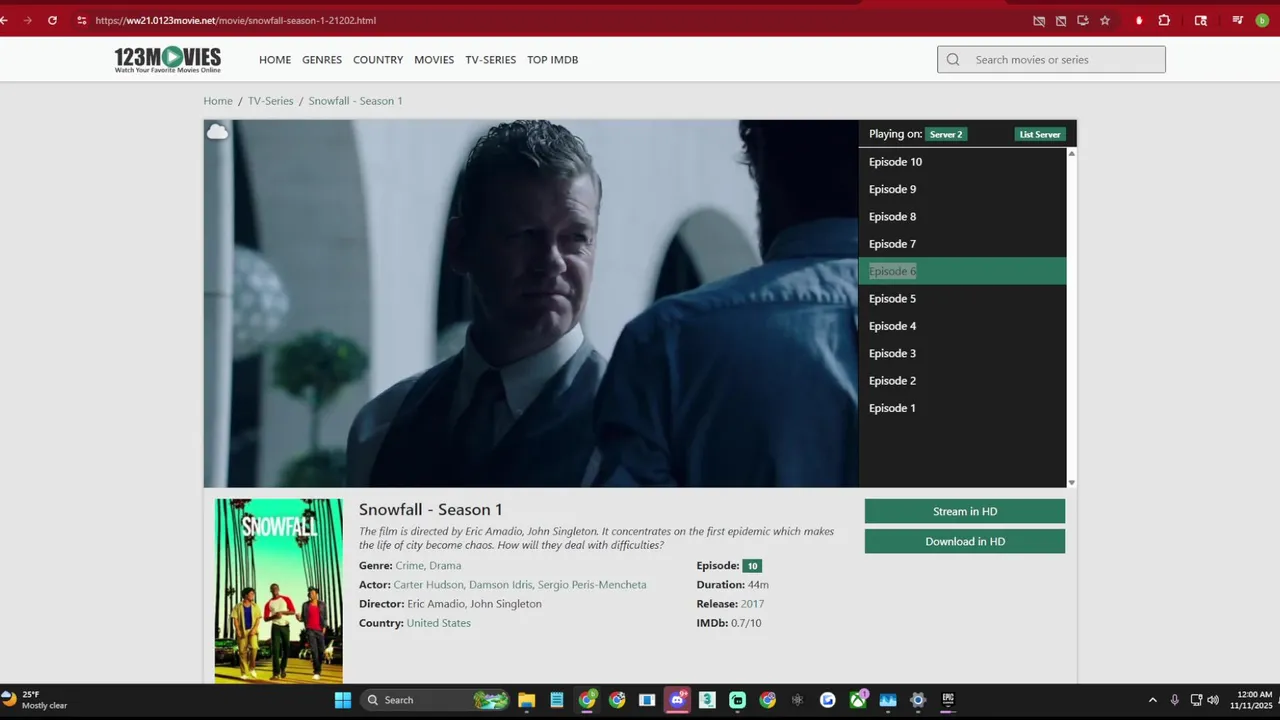Image resolution: width=1280 pixels, height=720 pixels.
Task: Open browser extensions puzzle icon
Action: click(1164, 20)
